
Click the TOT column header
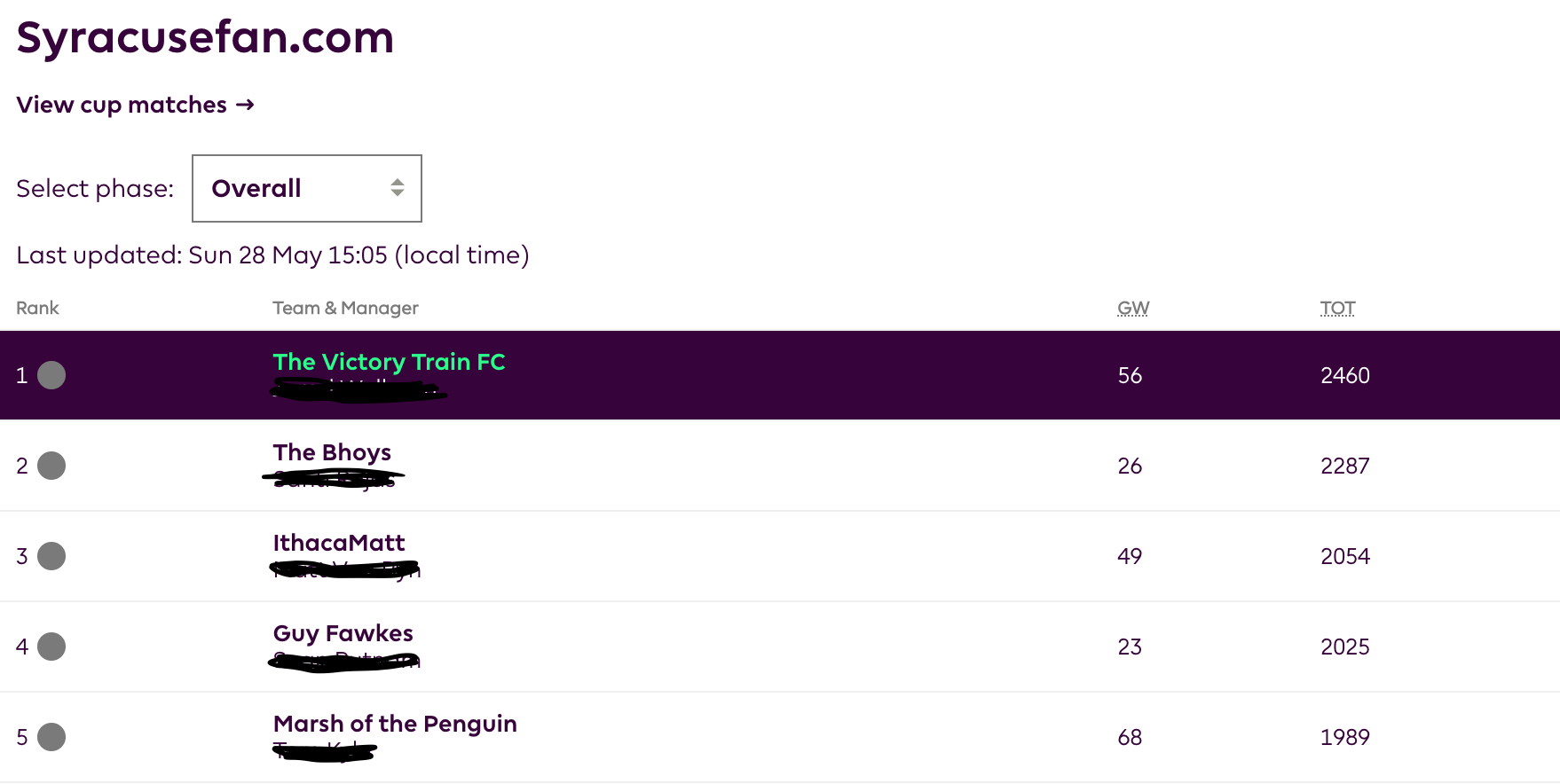(x=1336, y=308)
